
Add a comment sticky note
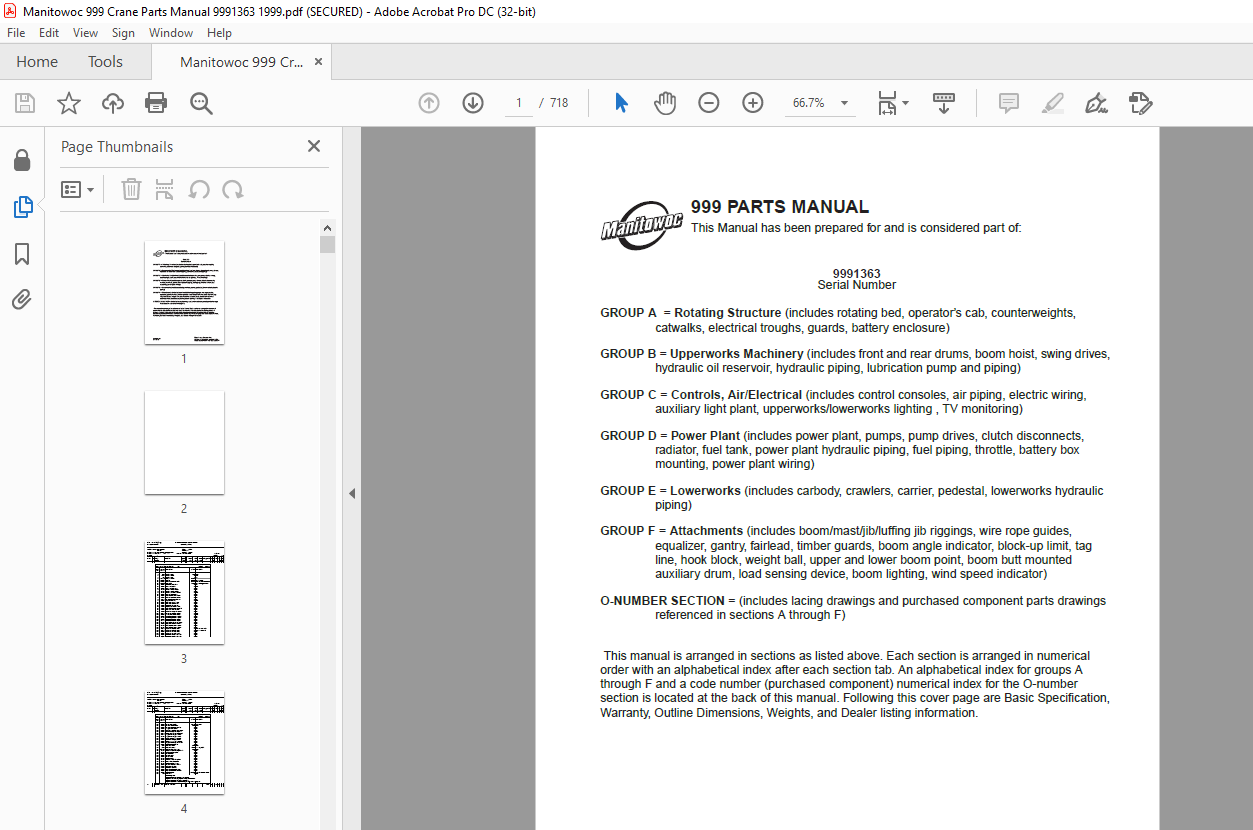[1009, 103]
